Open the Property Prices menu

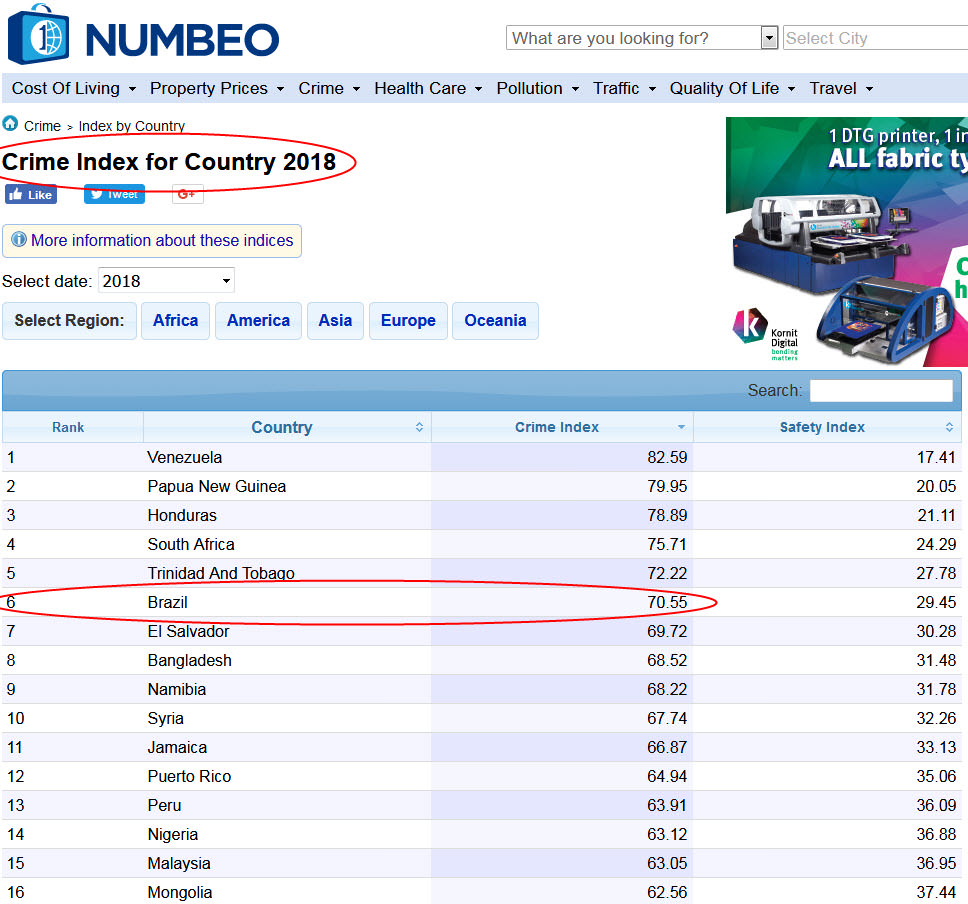(217, 88)
